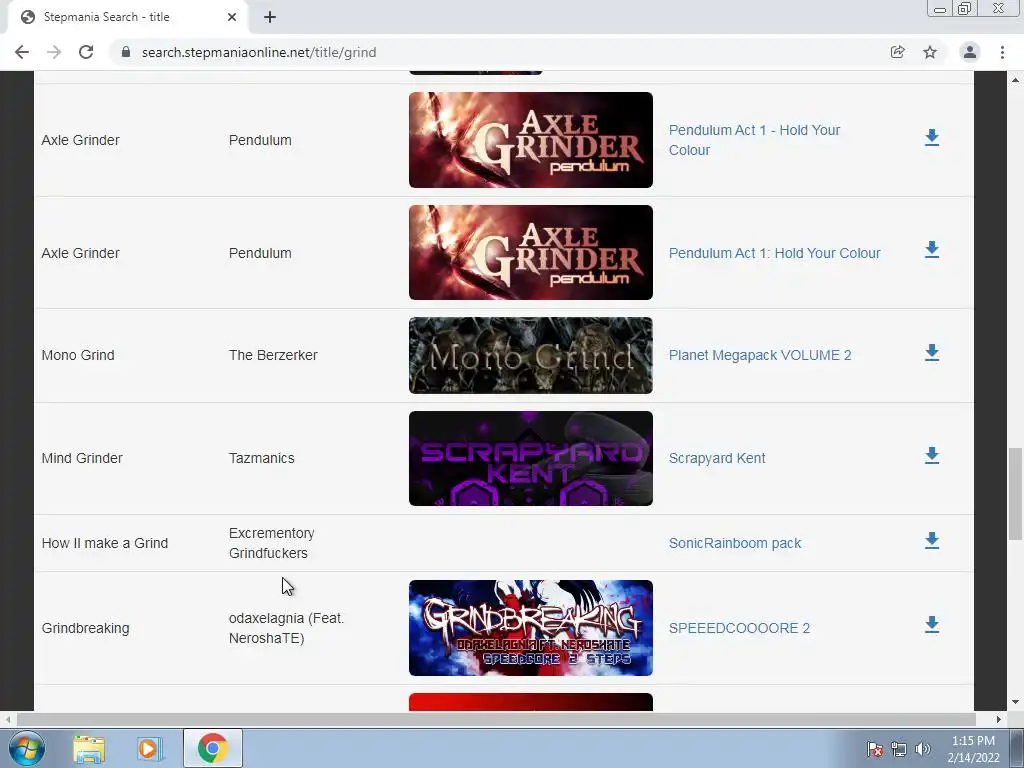Image resolution: width=1024 pixels, height=768 pixels.
Task: Select The Berzerker artist text
Action: click(273, 355)
